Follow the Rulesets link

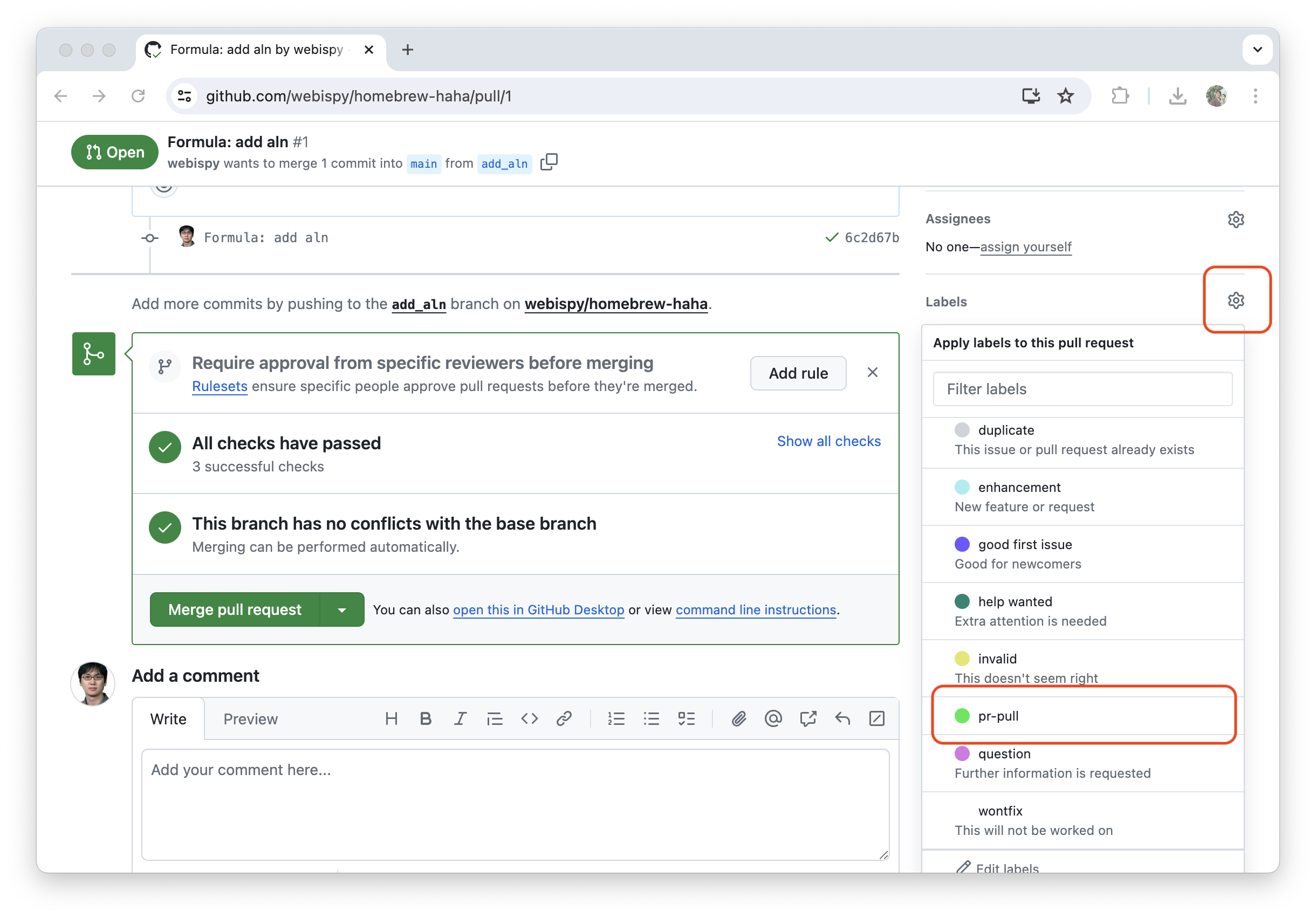tap(220, 386)
